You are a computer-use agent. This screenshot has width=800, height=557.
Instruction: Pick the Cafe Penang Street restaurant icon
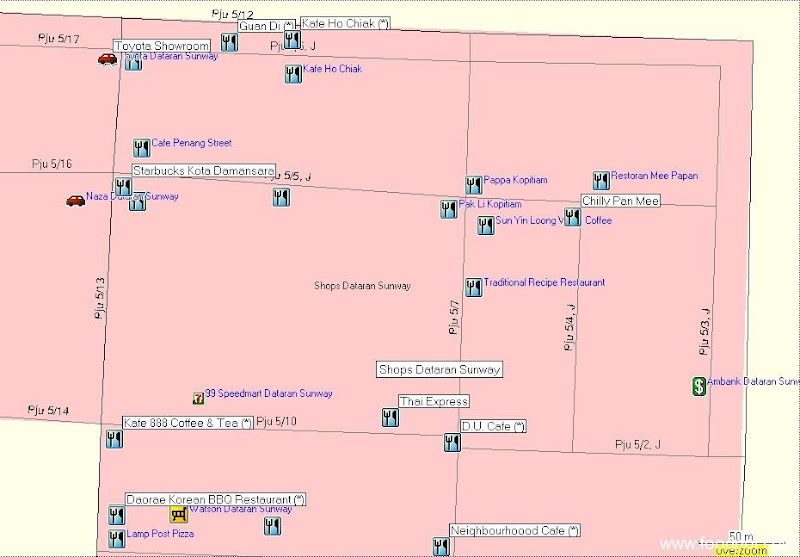141,148
